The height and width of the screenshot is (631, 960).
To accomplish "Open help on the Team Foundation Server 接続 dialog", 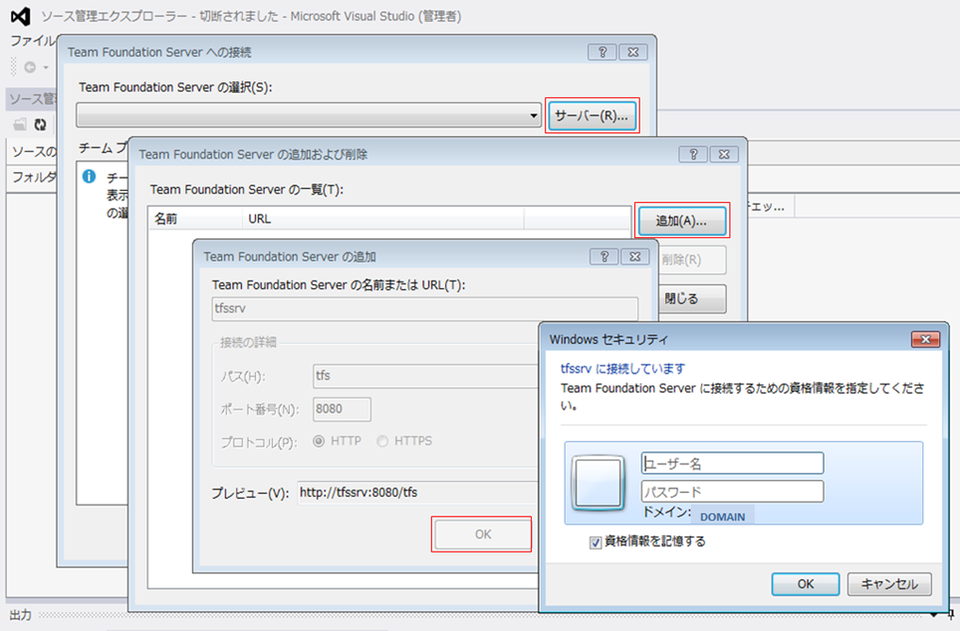I will point(601,52).
